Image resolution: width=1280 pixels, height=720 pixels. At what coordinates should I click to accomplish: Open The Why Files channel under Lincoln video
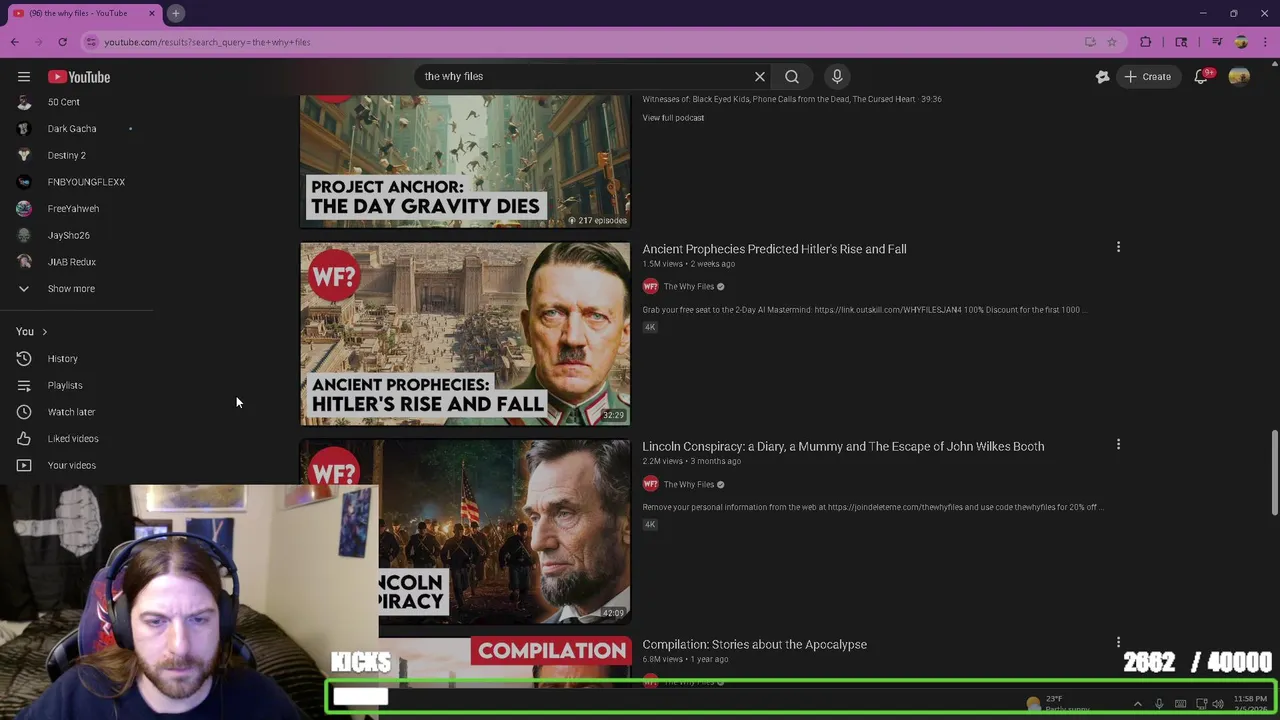689,485
